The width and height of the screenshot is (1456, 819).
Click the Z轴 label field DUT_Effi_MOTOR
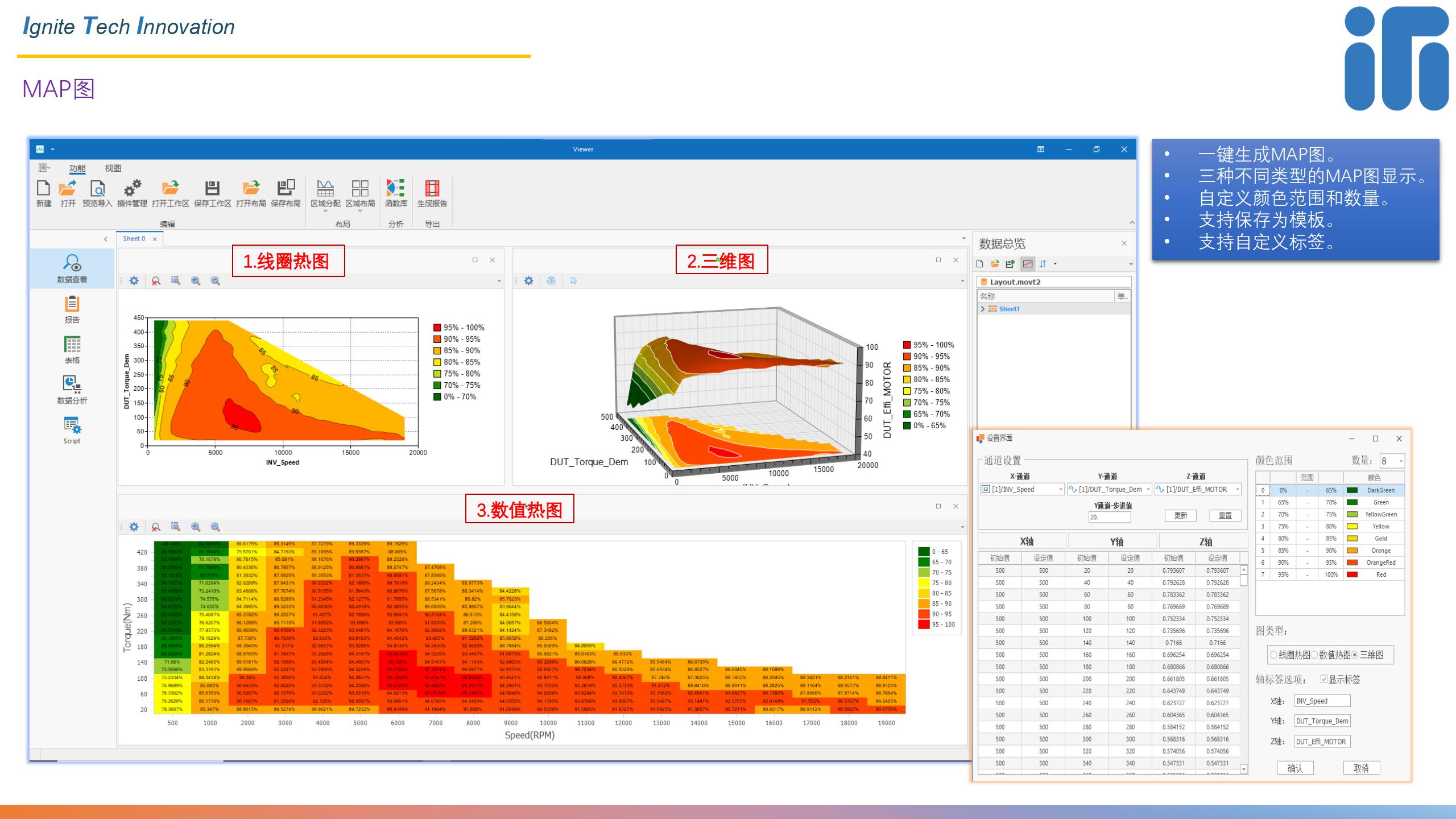click(x=1322, y=742)
